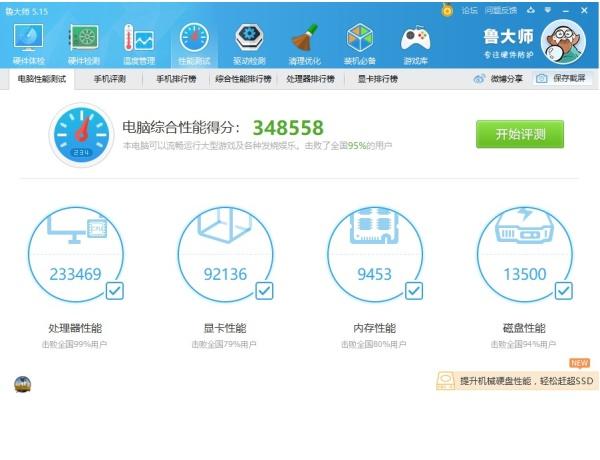Switch to the 手机排行榜 tab

pos(176,79)
